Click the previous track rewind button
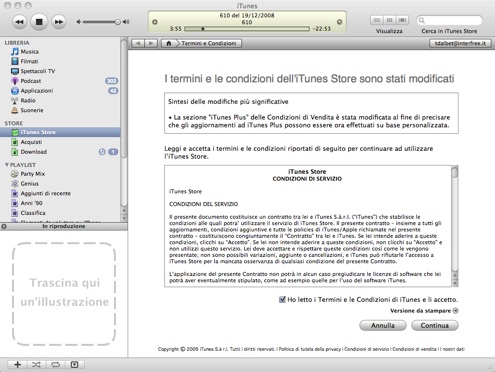The width and height of the screenshot is (495, 372). 19,22
